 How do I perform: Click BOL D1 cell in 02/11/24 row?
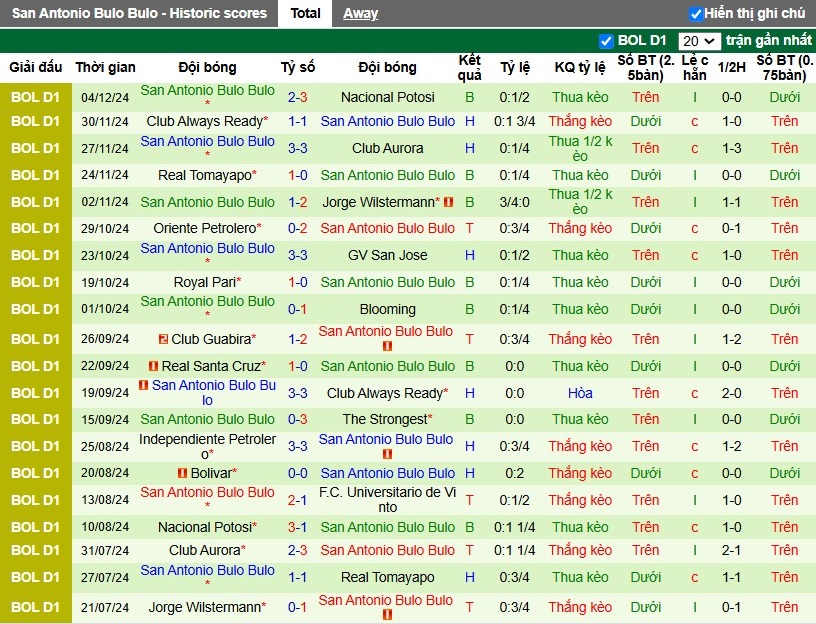(35, 202)
